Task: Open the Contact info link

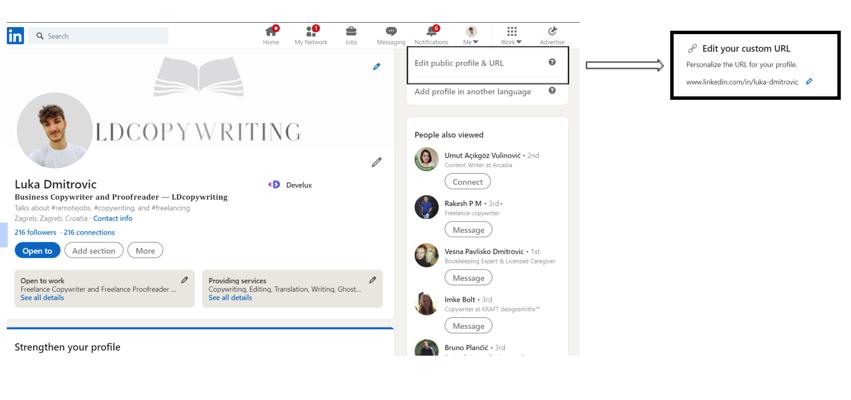Action: click(x=113, y=218)
